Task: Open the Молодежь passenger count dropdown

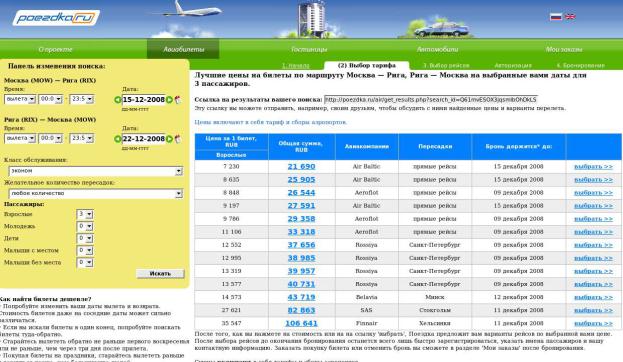Action: click(85, 226)
